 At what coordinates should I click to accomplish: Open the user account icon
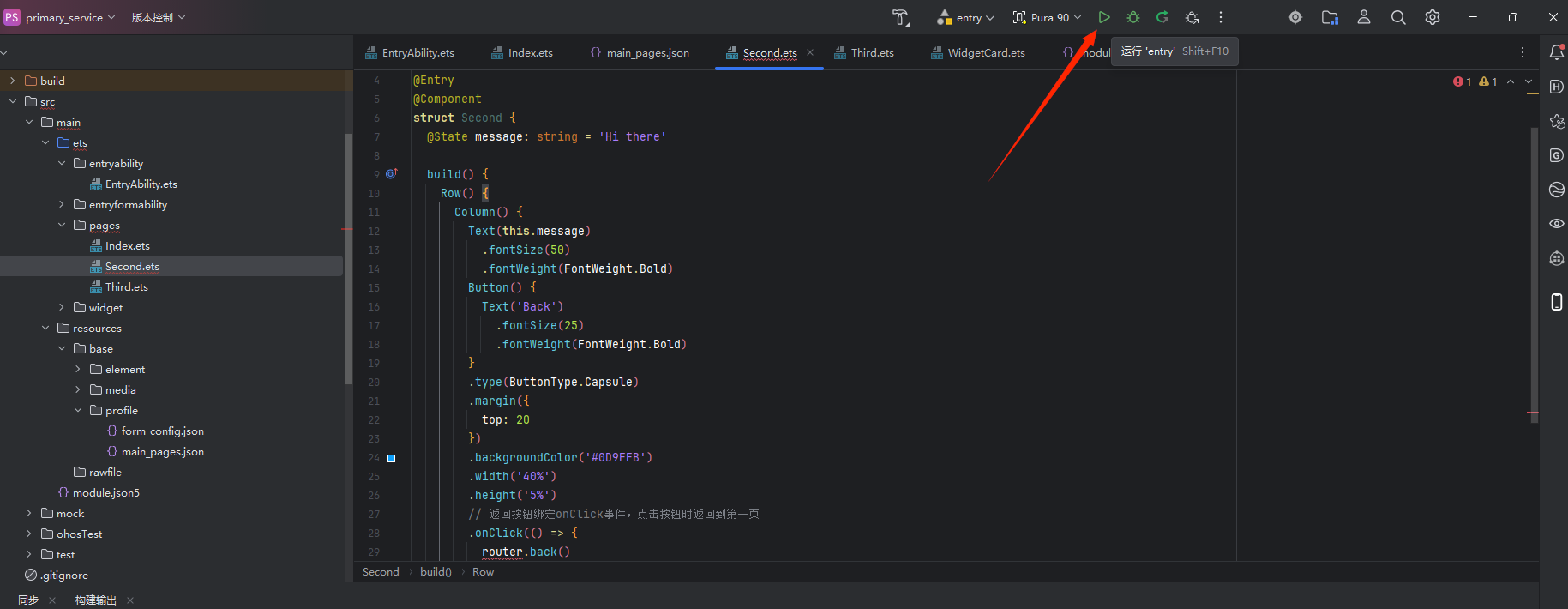(1364, 17)
